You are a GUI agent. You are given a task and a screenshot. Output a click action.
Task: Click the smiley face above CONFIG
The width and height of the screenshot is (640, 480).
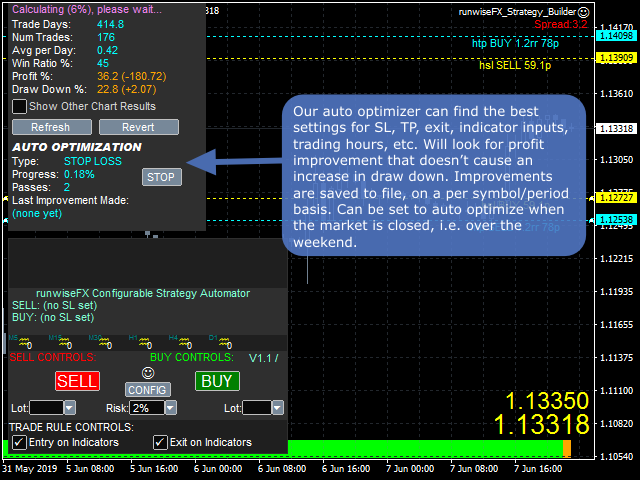pos(148,373)
